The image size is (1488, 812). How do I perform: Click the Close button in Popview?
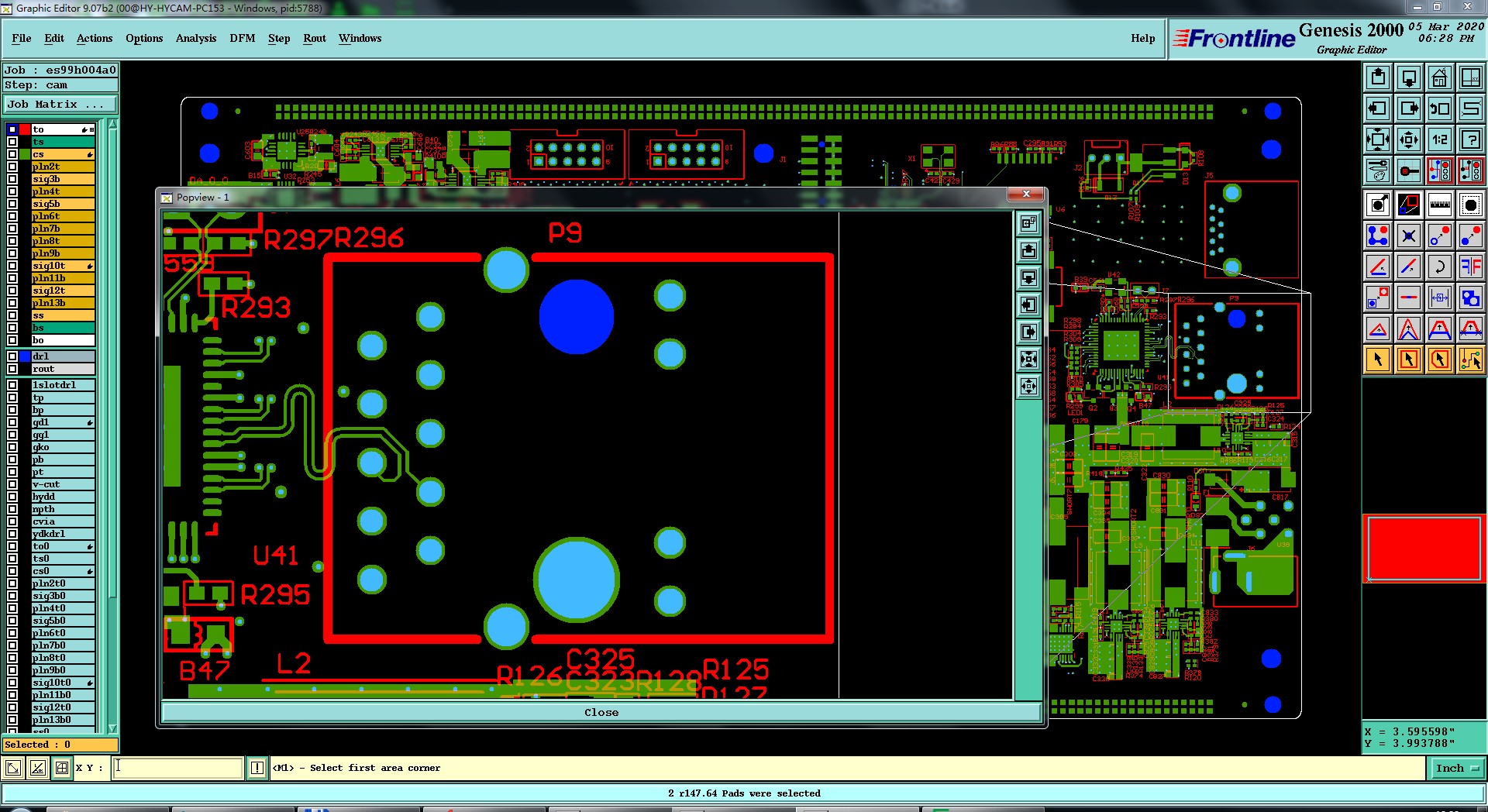(x=601, y=712)
